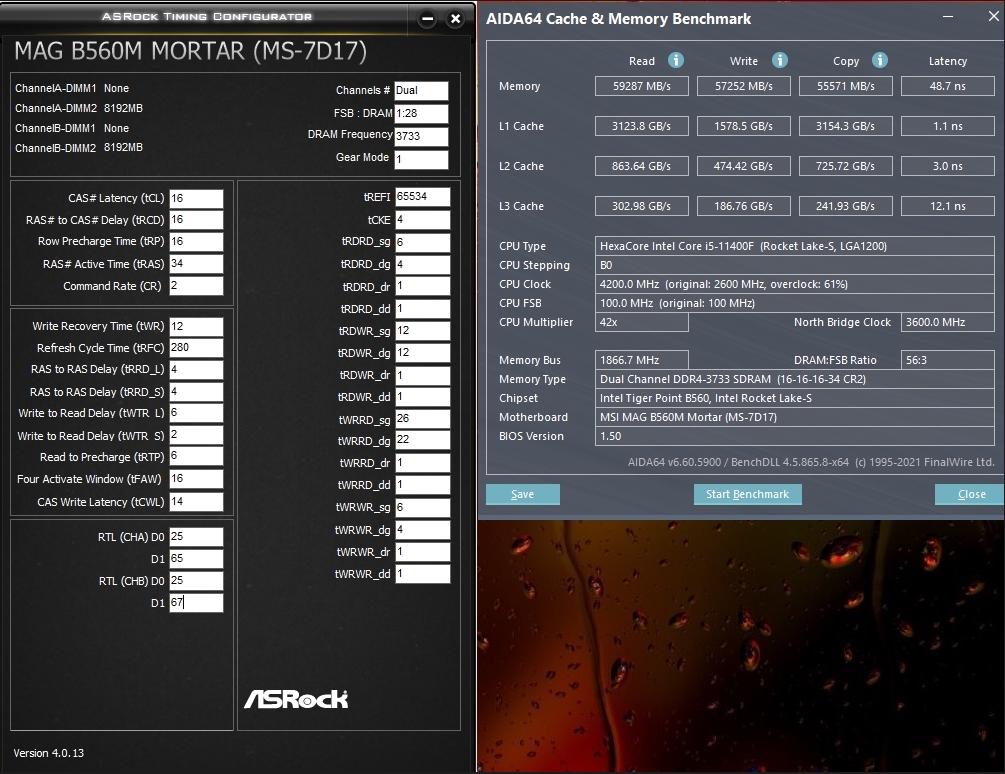The image size is (1005, 774).
Task: Click the Copy info icon in AIDA64
Action: coord(879,60)
